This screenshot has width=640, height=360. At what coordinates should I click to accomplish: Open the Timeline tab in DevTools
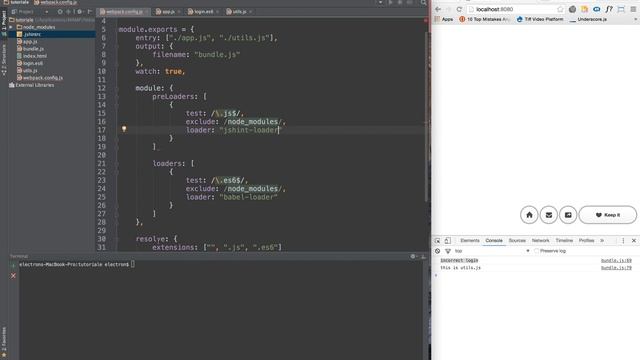point(564,241)
